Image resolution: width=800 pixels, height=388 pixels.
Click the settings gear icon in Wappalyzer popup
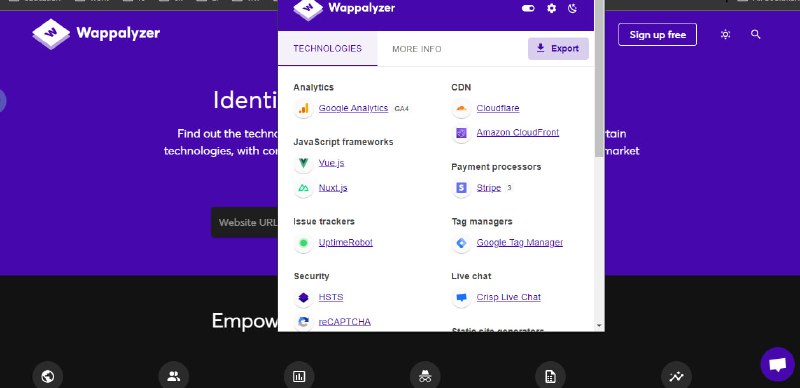point(552,8)
